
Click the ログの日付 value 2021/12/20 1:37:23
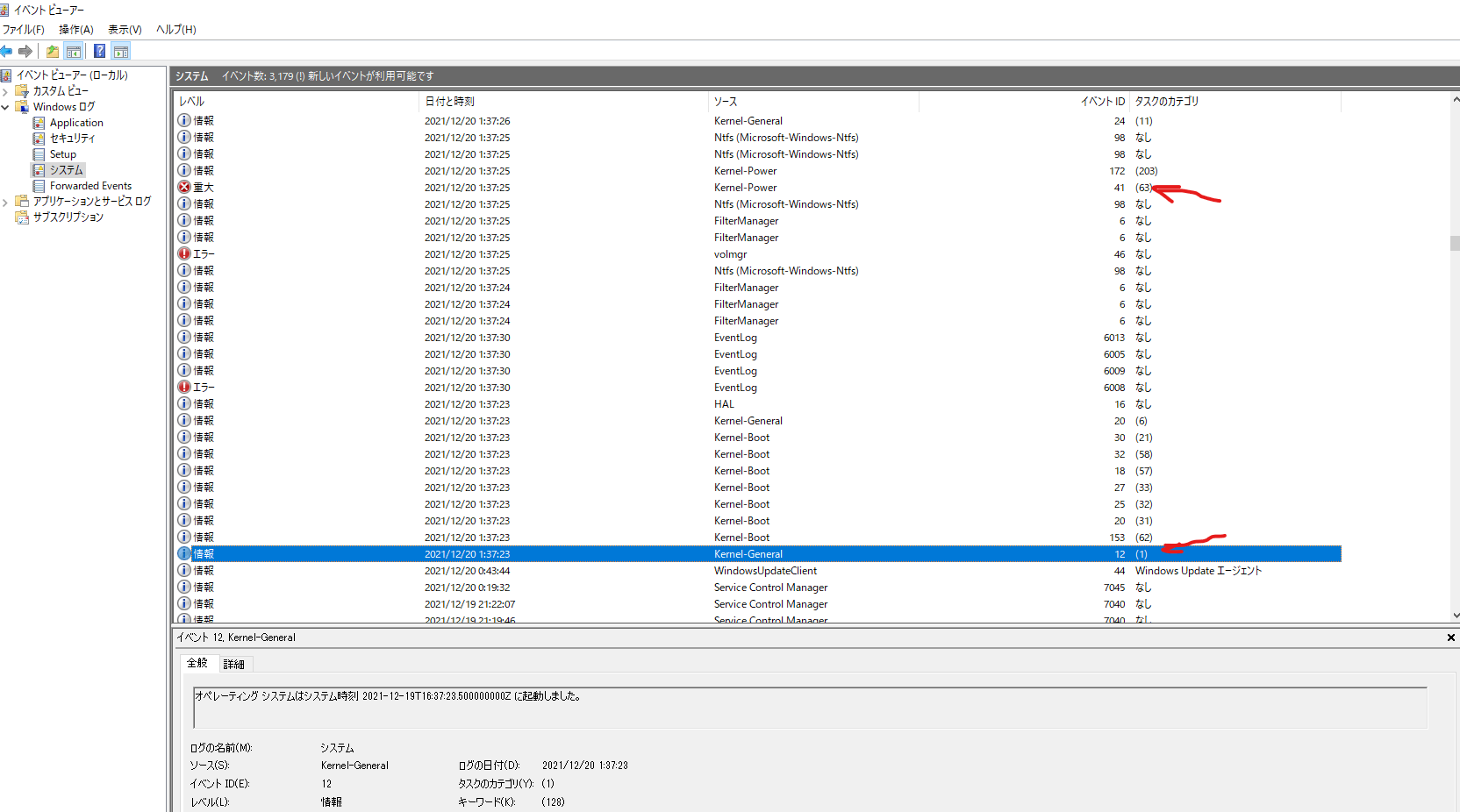click(584, 766)
